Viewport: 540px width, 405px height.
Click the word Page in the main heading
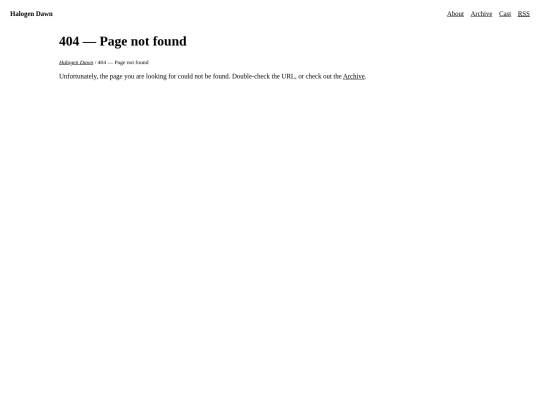click(113, 41)
